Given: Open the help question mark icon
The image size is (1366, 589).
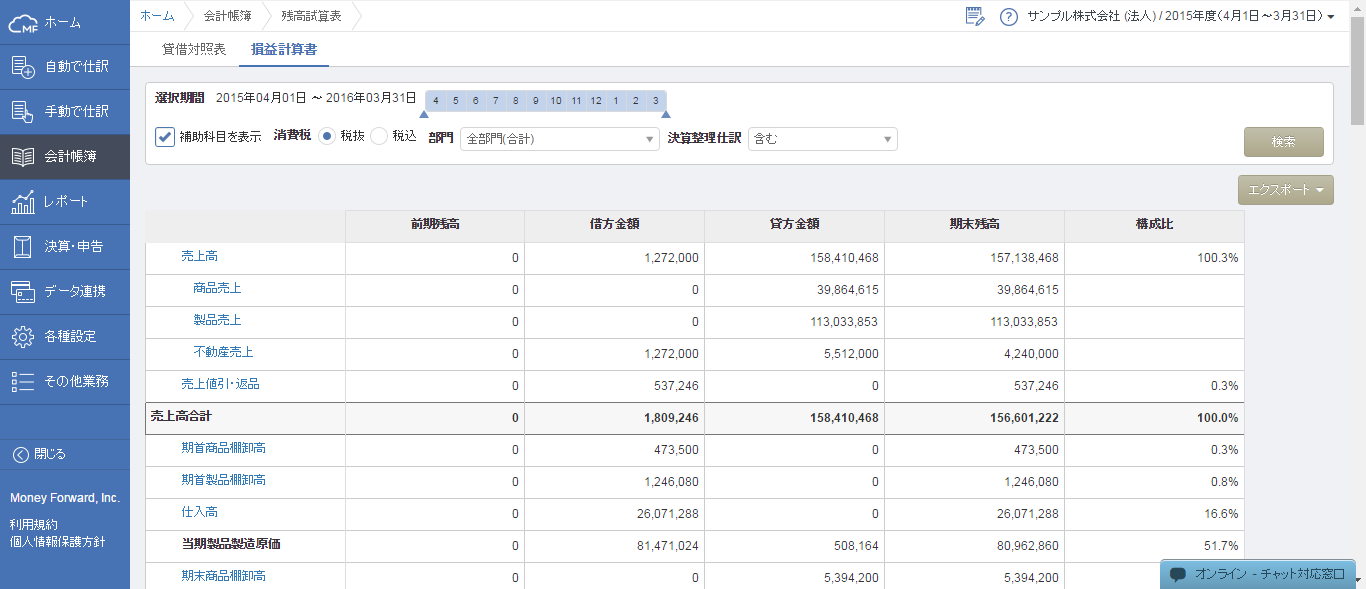Looking at the screenshot, I should (x=1008, y=16).
